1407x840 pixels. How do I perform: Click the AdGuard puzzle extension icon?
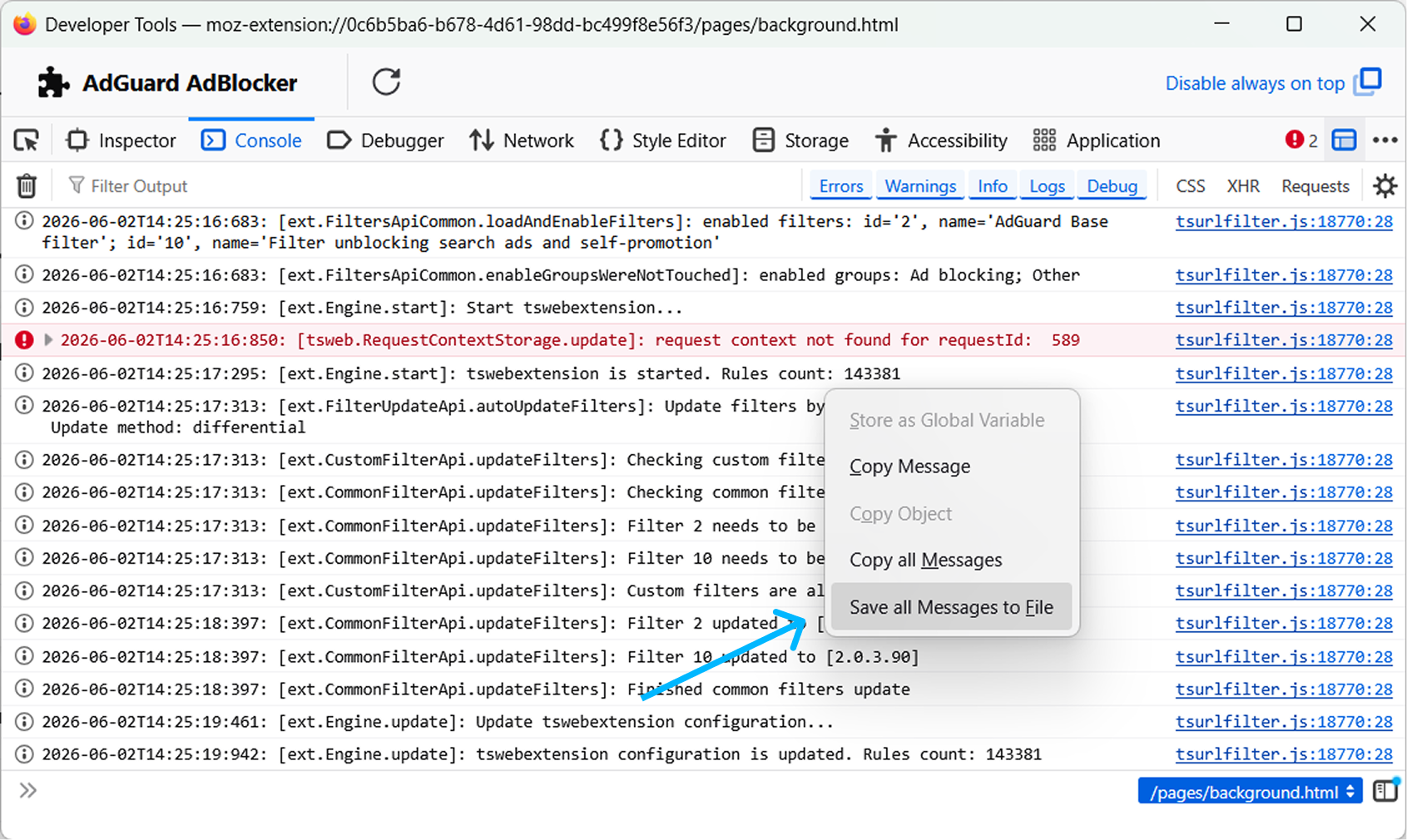pyautogui.click(x=54, y=82)
